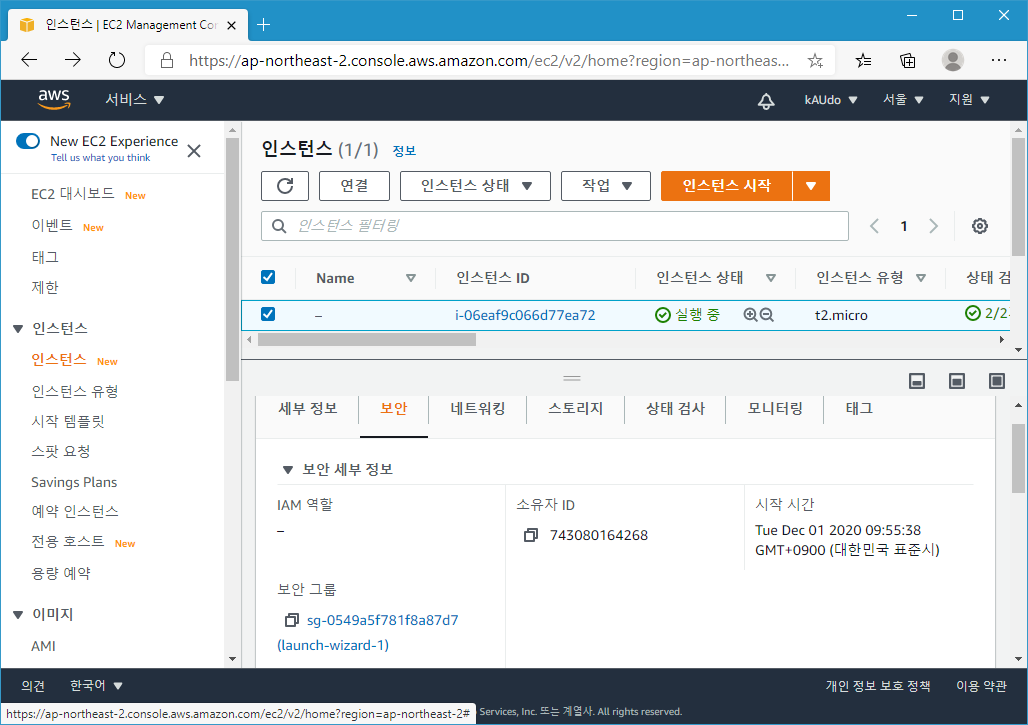1028x725 pixels.
Task: Open a new browser tab
Action: pos(264,25)
